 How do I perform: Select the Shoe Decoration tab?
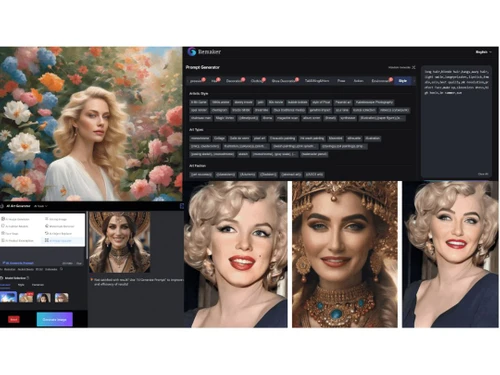click(x=284, y=81)
